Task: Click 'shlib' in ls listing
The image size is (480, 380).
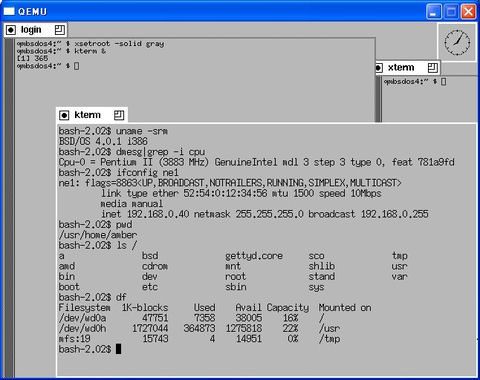Action: (322, 266)
